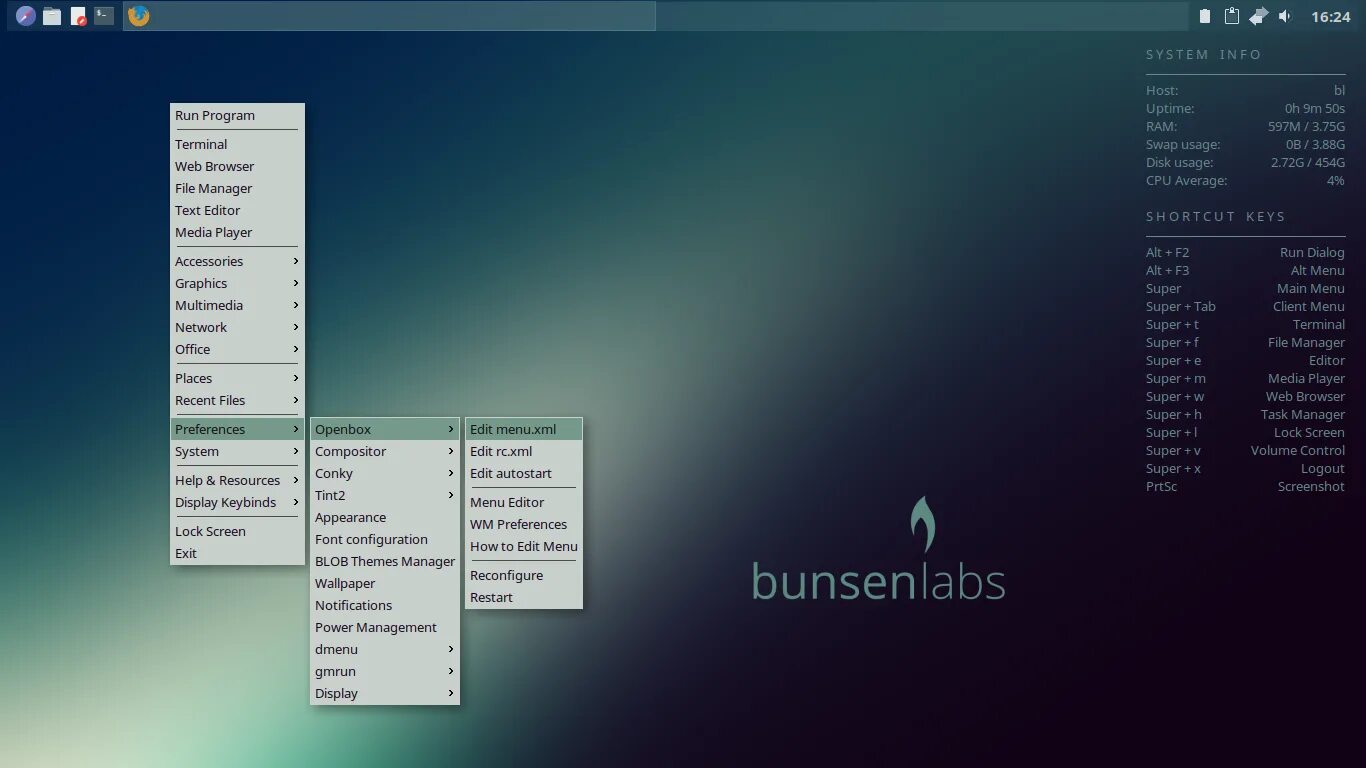Image resolution: width=1366 pixels, height=768 pixels.
Task: Select File Manager in the main menu
Action: coord(237,188)
